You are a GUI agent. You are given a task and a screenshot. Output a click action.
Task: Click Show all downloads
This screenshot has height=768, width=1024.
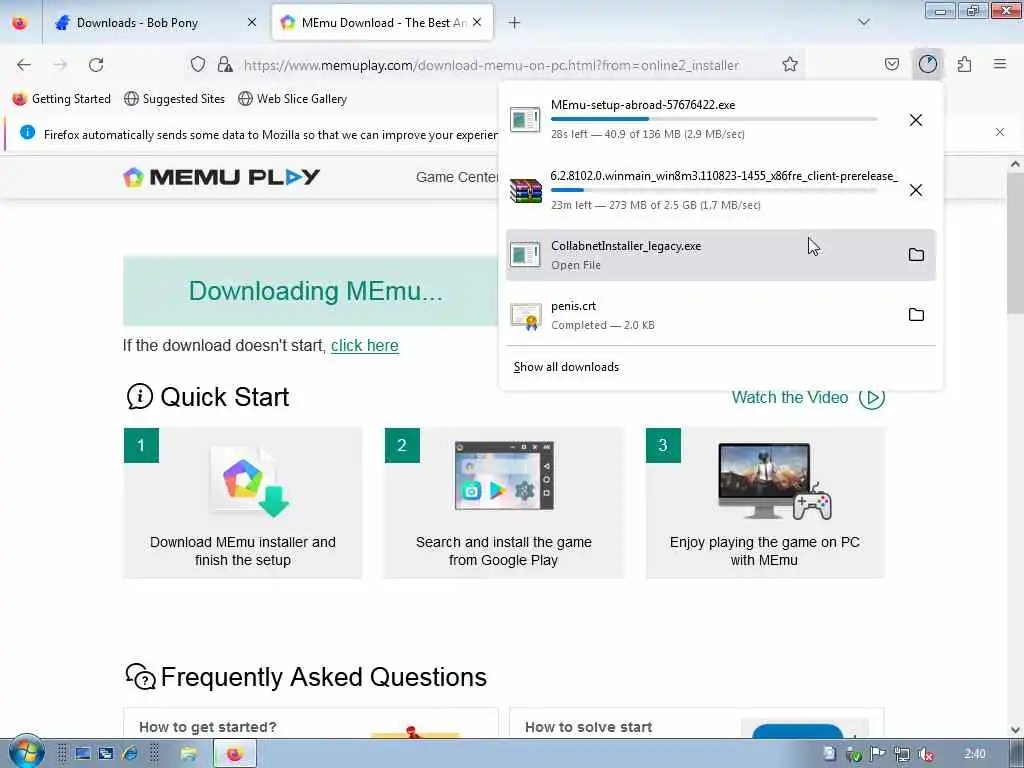pos(566,367)
